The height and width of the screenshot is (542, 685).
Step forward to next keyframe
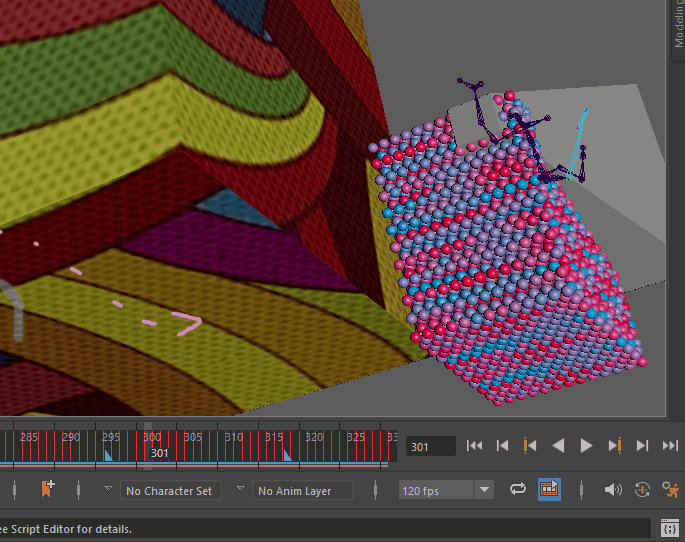tap(615, 446)
